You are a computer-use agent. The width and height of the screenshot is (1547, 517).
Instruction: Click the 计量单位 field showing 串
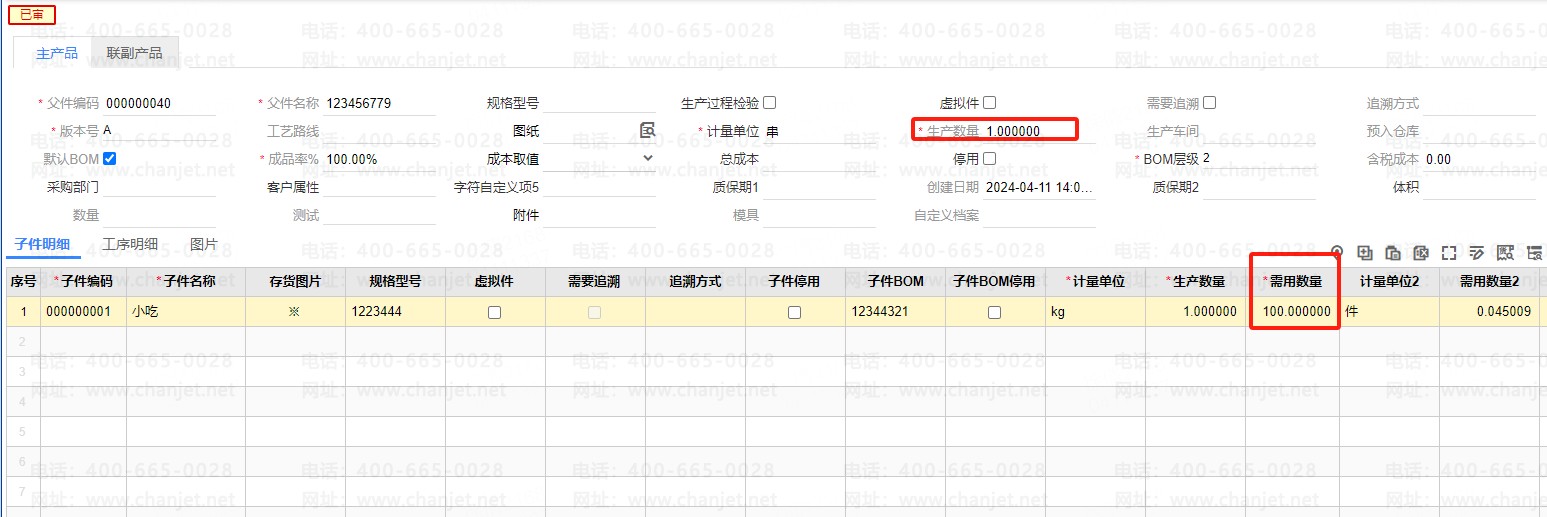pyautogui.click(x=820, y=131)
